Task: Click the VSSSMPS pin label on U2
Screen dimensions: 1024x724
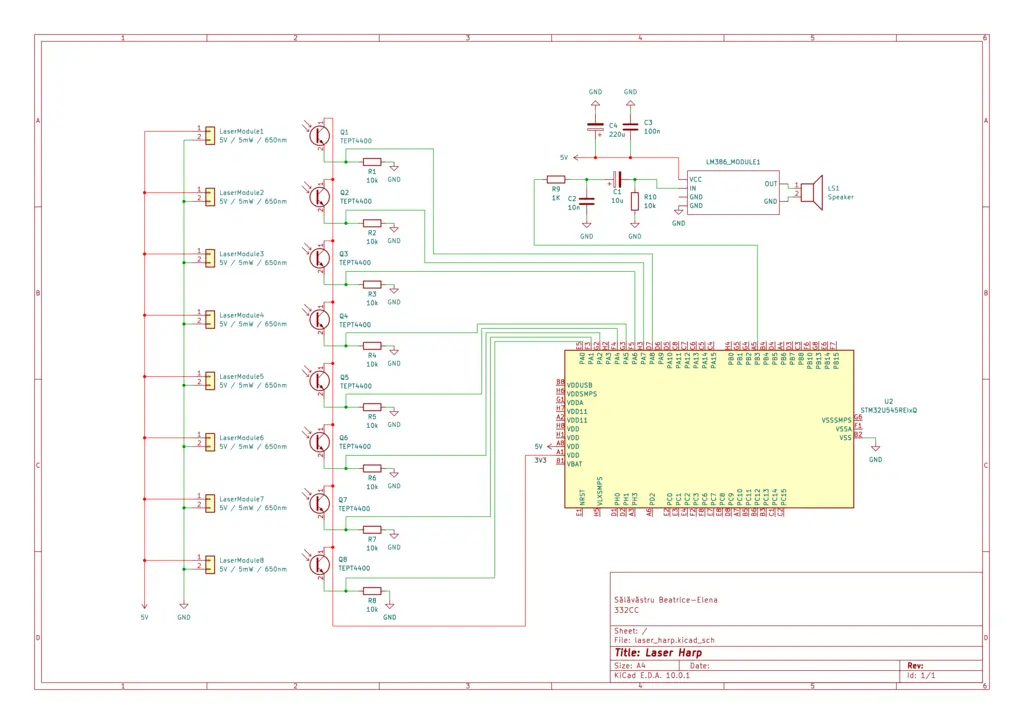Action: point(837,420)
